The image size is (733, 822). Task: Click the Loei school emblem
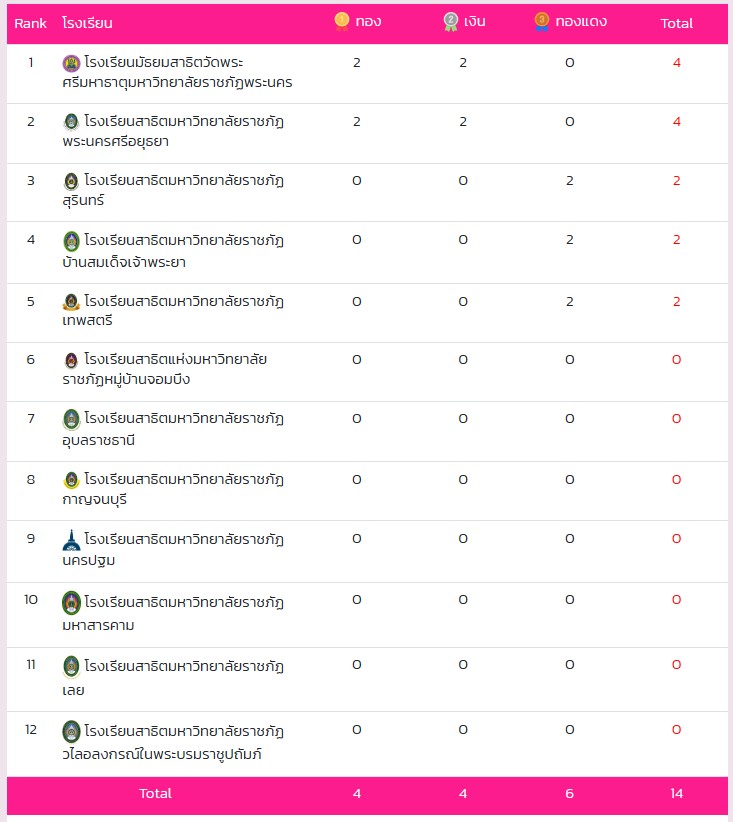71,667
